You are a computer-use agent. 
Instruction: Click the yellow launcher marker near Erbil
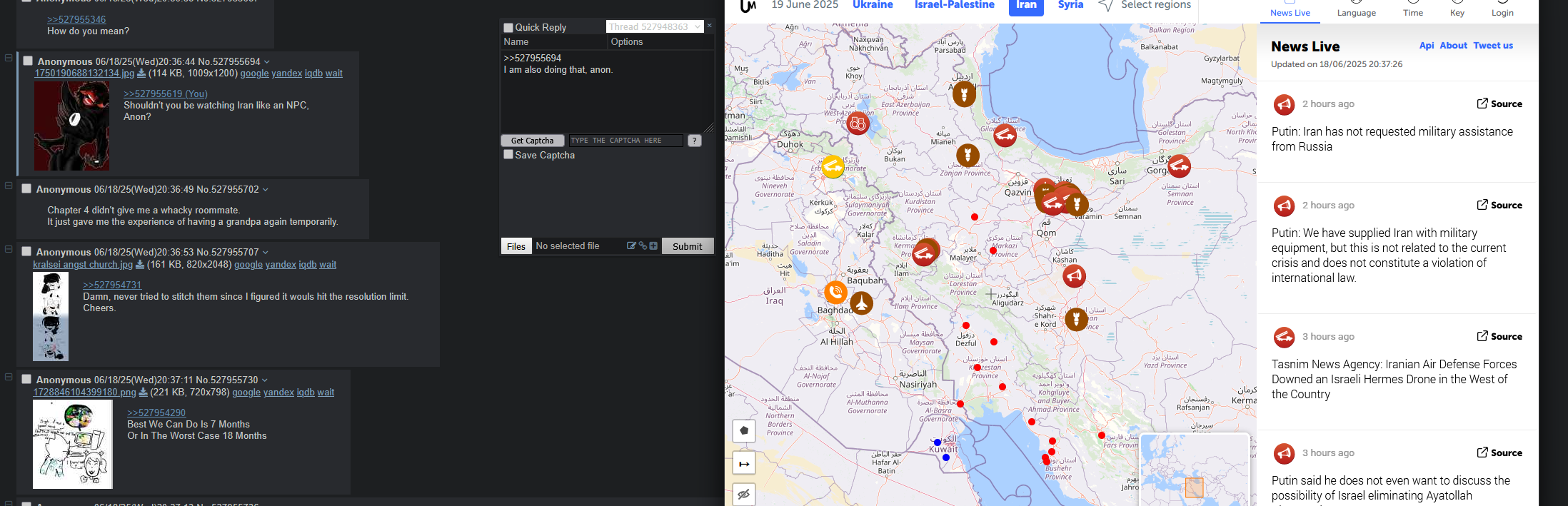click(833, 166)
